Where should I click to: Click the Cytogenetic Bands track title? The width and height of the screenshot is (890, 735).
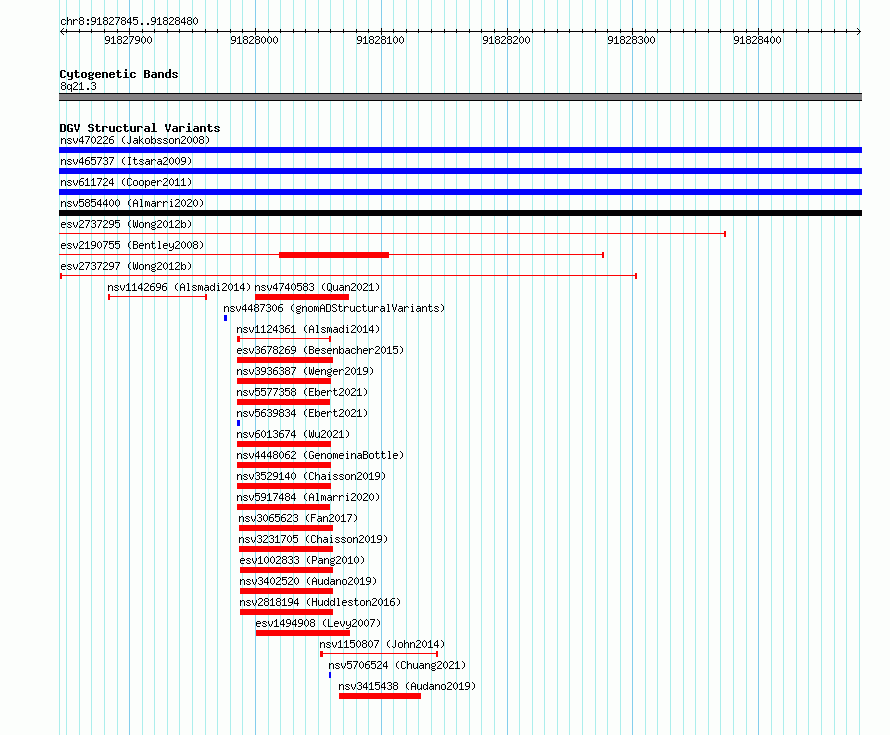click(x=119, y=74)
